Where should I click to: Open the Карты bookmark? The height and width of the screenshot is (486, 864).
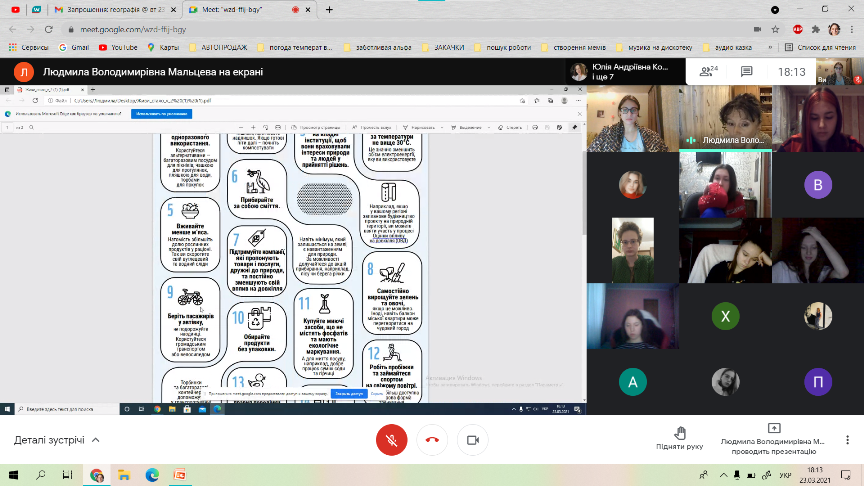click(163, 47)
